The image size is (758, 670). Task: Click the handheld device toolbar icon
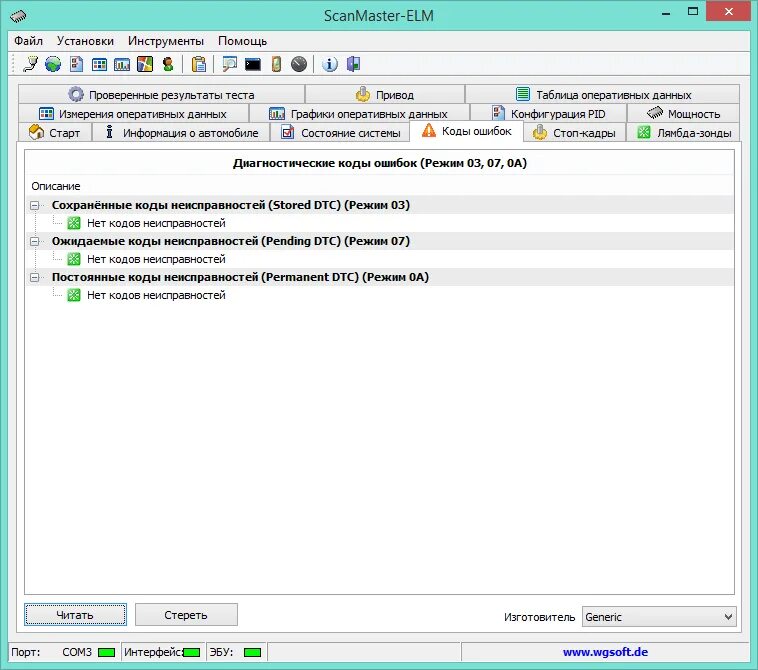pyautogui.click(x=276, y=64)
